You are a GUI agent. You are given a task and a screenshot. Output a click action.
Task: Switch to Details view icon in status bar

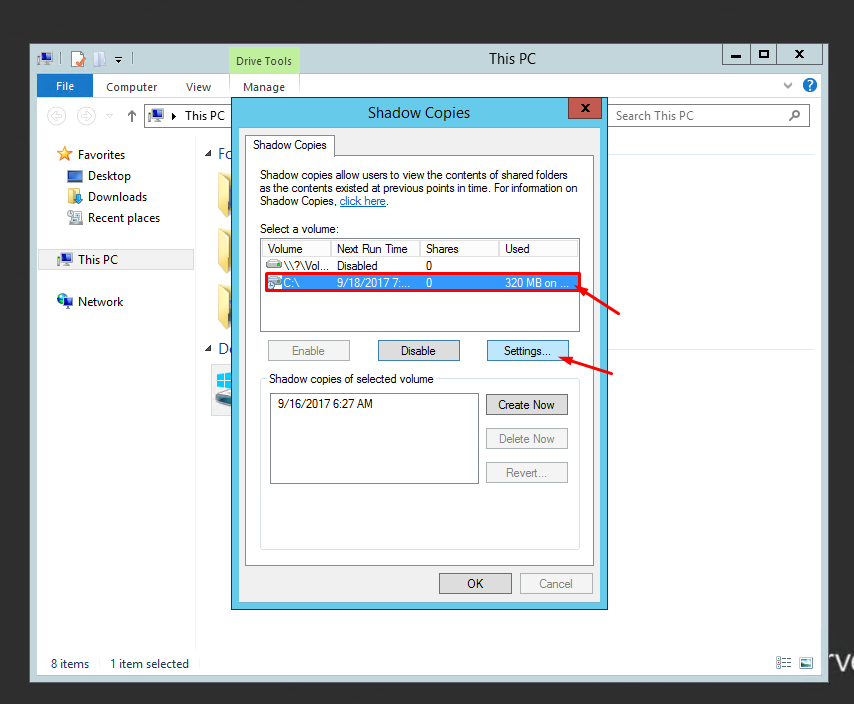pos(783,663)
